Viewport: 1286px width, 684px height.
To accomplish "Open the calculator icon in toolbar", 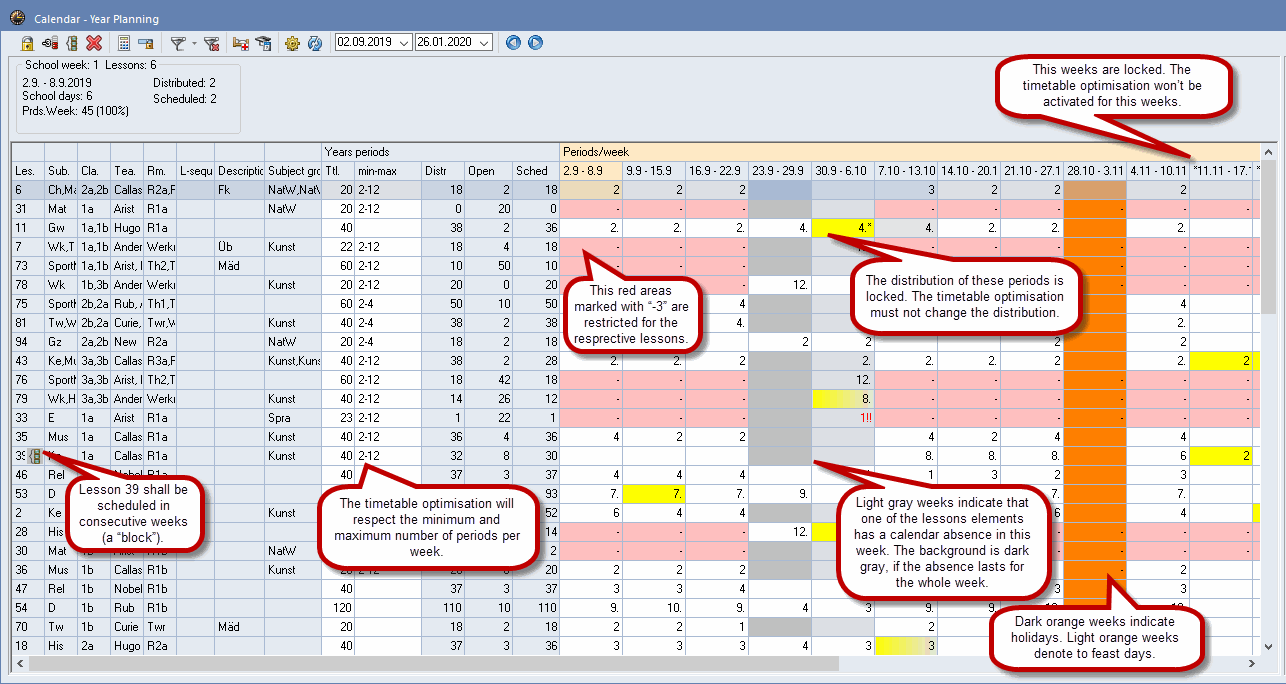I will [x=124, y=43].
